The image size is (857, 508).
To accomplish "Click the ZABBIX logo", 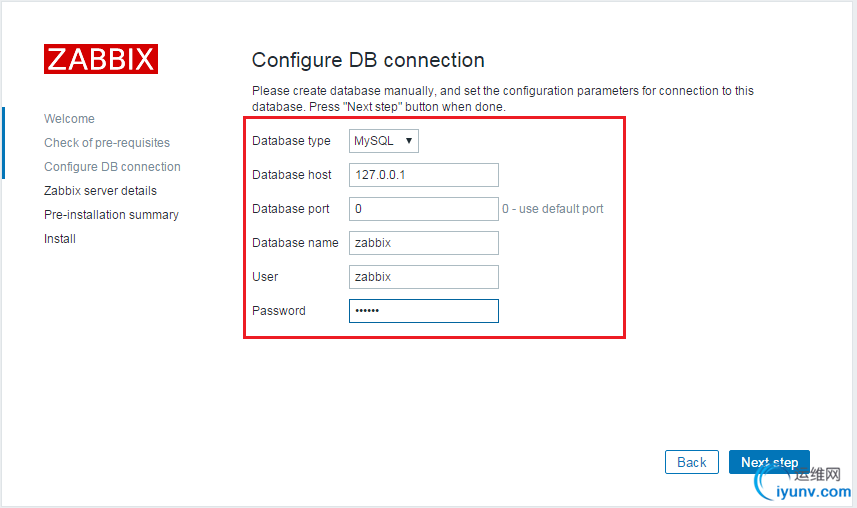I will pos(100,59).
